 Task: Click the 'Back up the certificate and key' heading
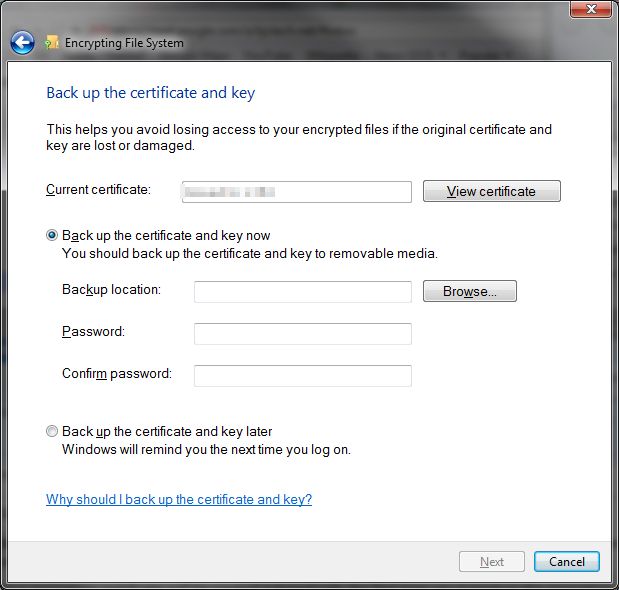pyautogui.click(x=151, y=94)
